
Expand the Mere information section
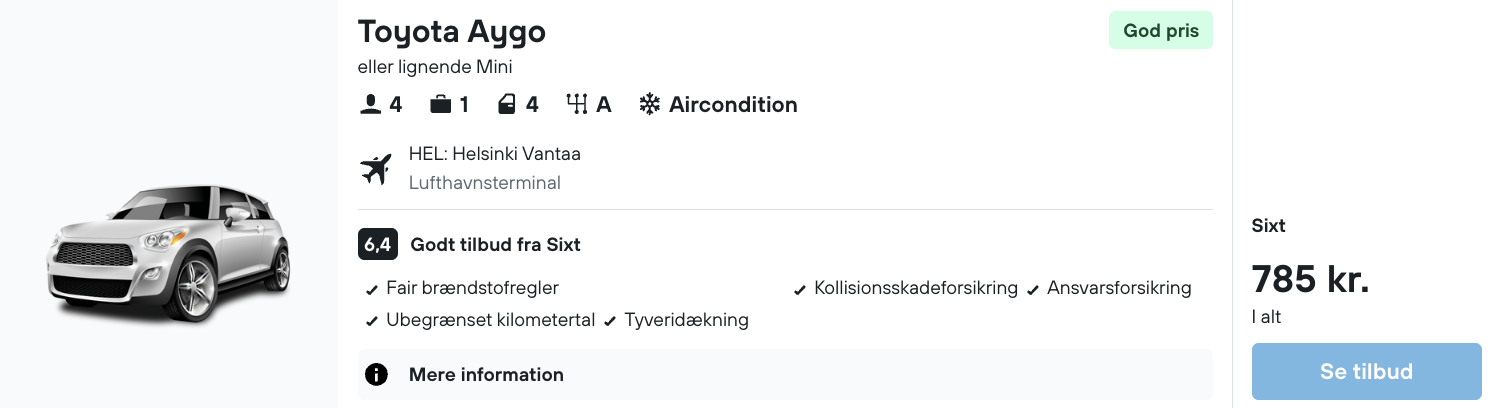click(x=486, y=375)
